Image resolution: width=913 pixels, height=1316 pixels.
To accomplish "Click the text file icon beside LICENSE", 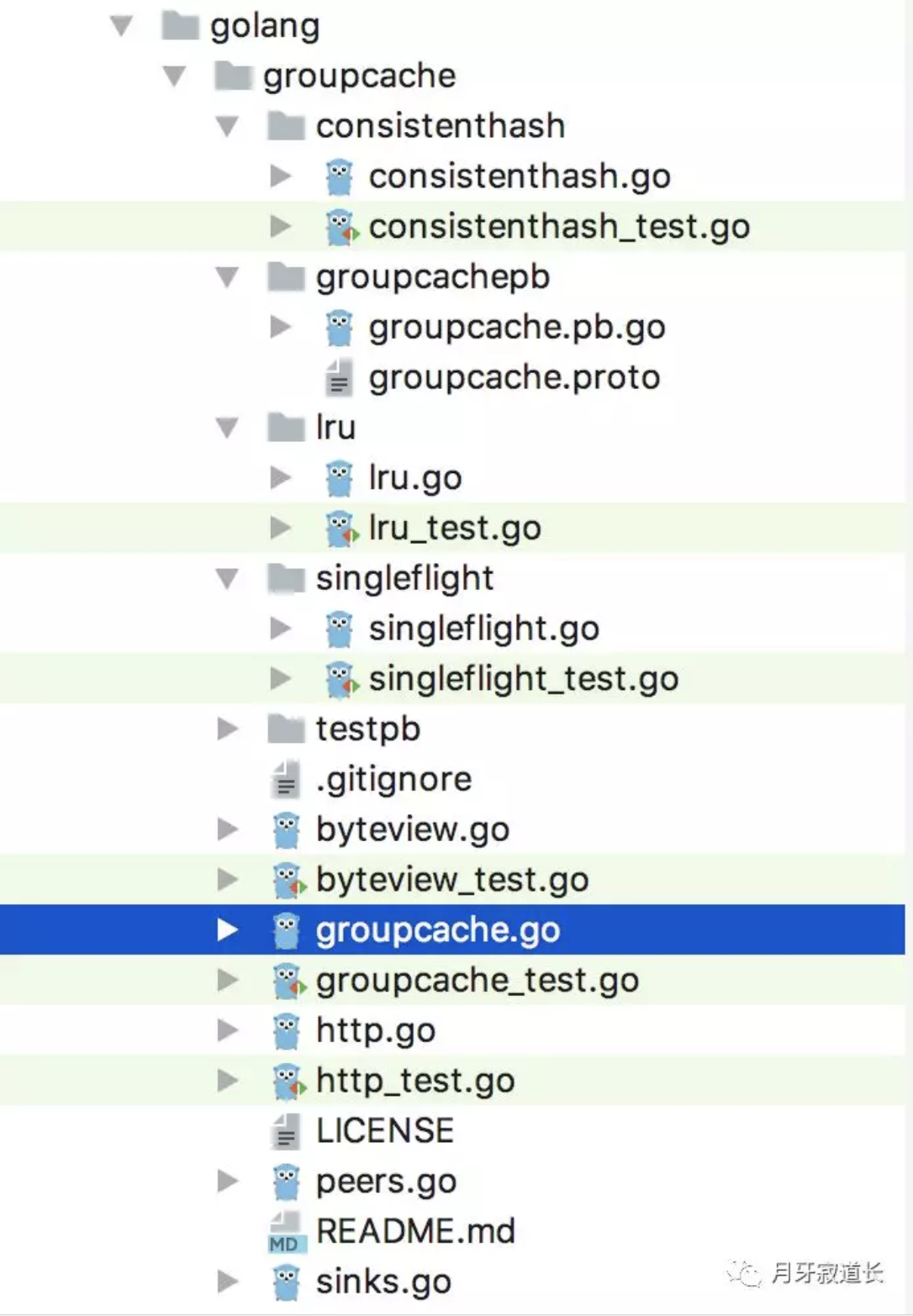I will [x=286, y=1131].
